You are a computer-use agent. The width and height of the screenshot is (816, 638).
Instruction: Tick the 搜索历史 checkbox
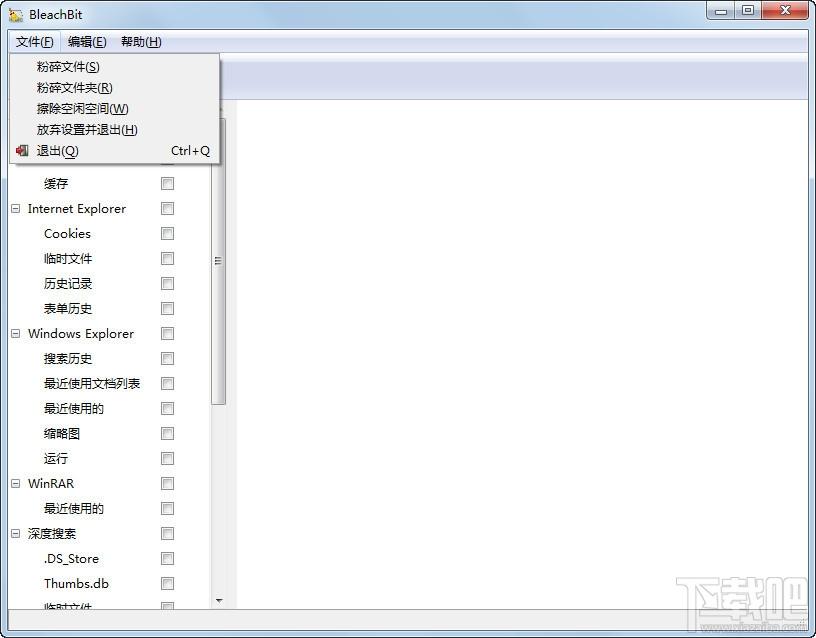tap(168, 359)
